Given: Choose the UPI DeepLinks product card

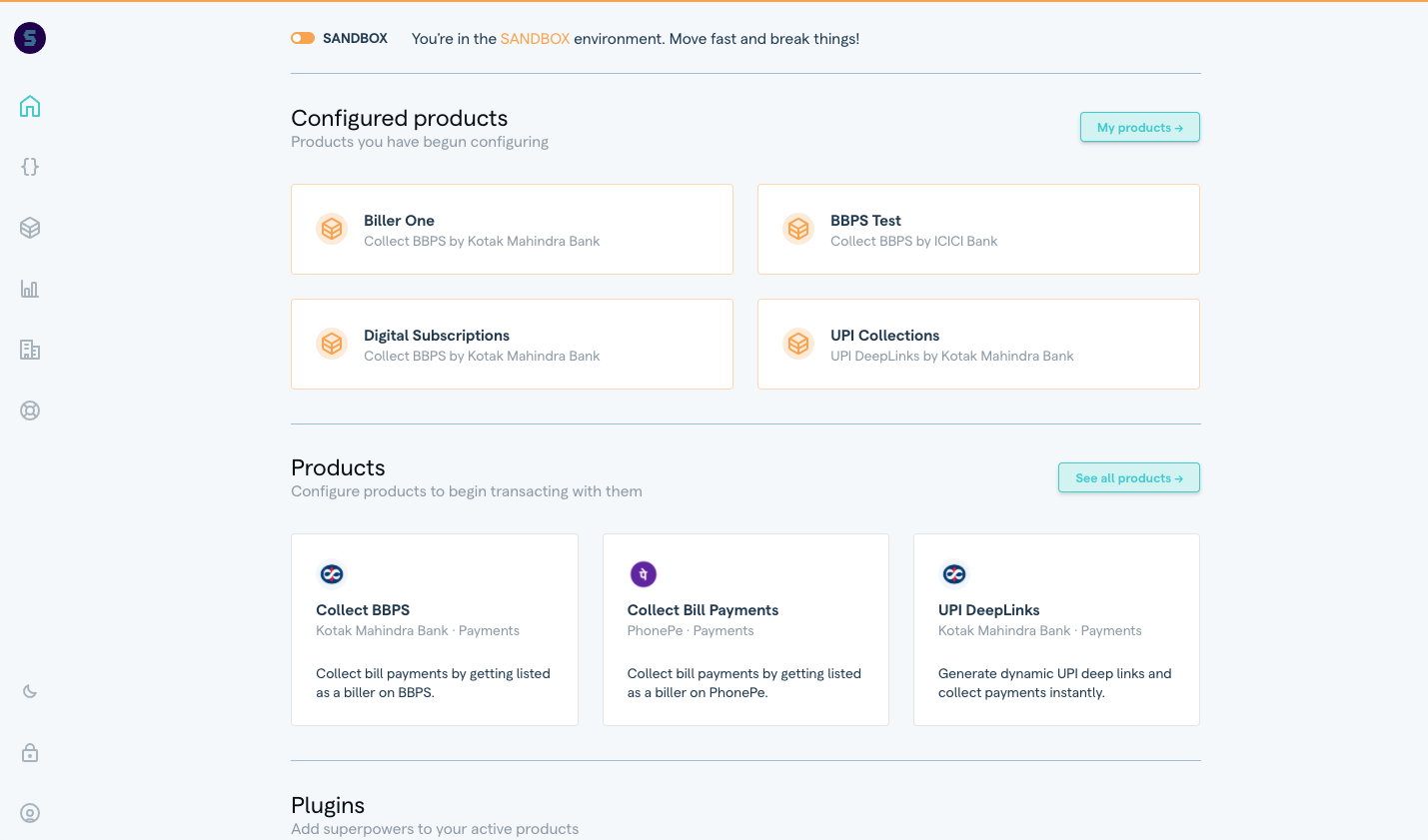Looking at the screenshot, I should (x=1056, y=629).
